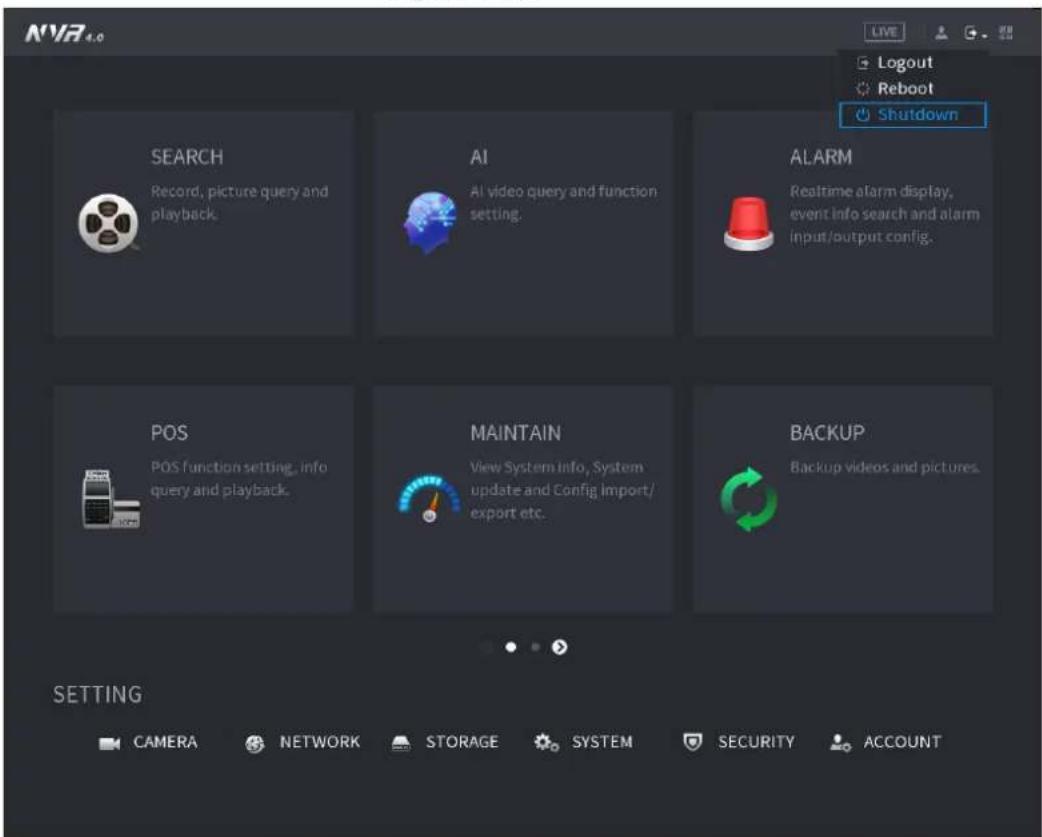1042x837 pixels.
Task: Open SYSTEM settings label
Action: [602, 742]
